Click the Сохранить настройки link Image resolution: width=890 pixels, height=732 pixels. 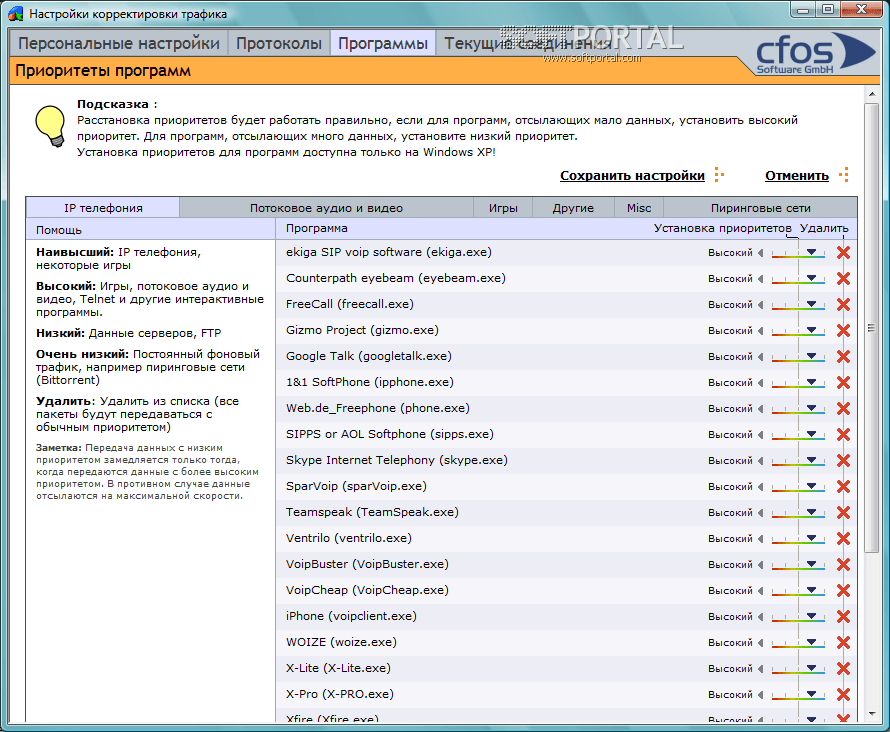(x=632, y=176)
